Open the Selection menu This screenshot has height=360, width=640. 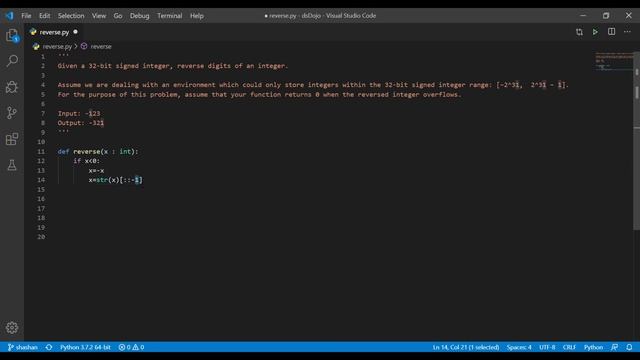pyautogui.click(x=71, y=16)
